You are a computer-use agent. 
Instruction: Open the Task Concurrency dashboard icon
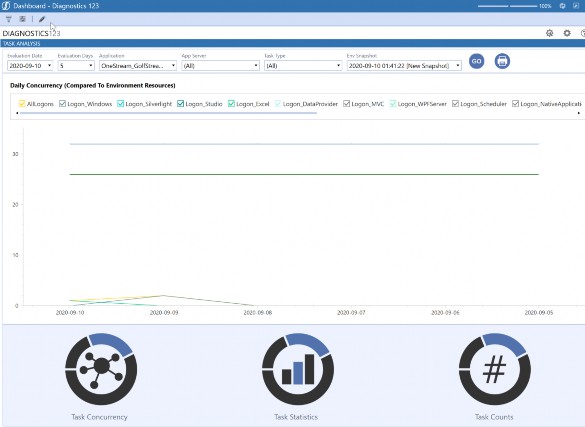click(x=101, y=369)
